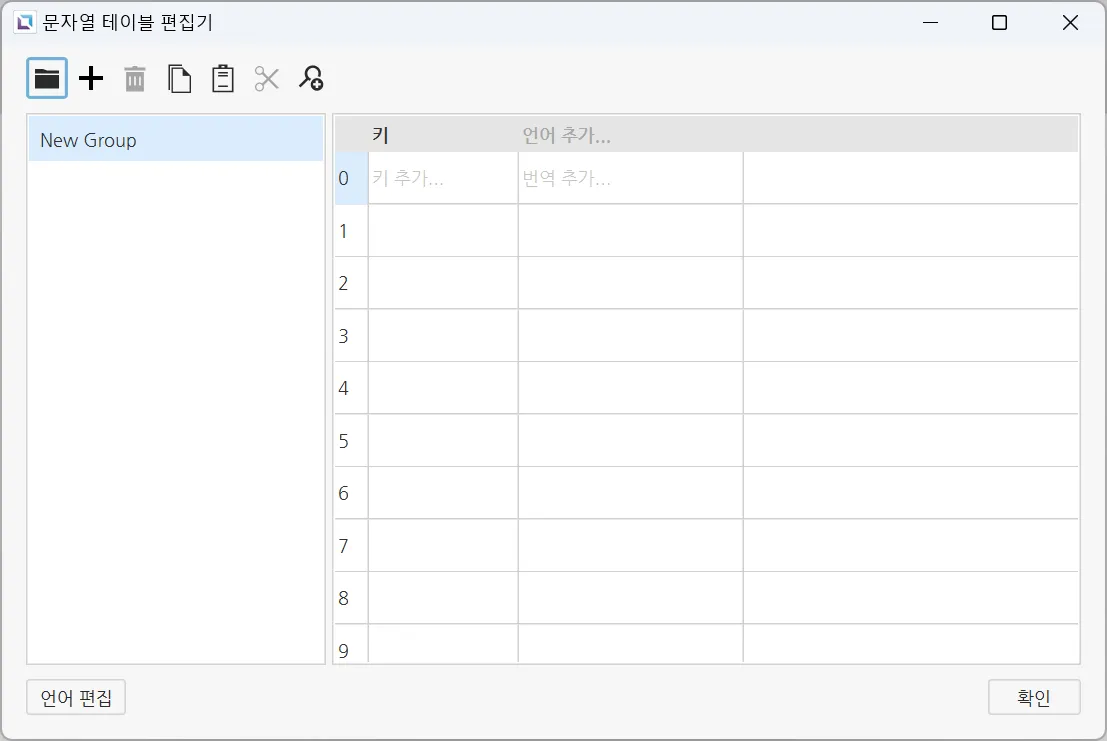
Task: Paste using the clipboard icon
Action: [223, 79]
